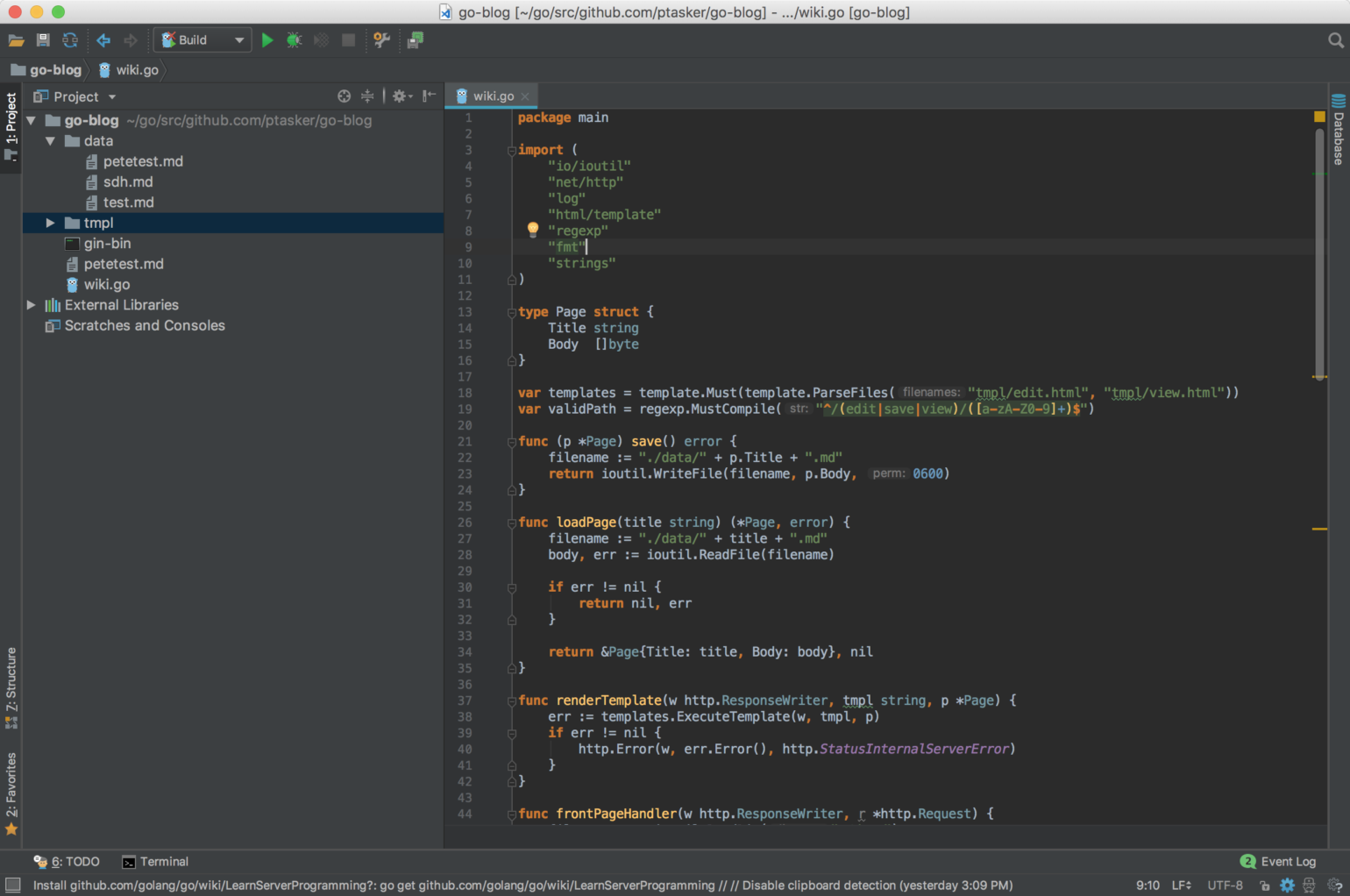This screenshot has width=1350, height=896.
Task: Click the Open folder toolbar icon
Action: (16, 40)
